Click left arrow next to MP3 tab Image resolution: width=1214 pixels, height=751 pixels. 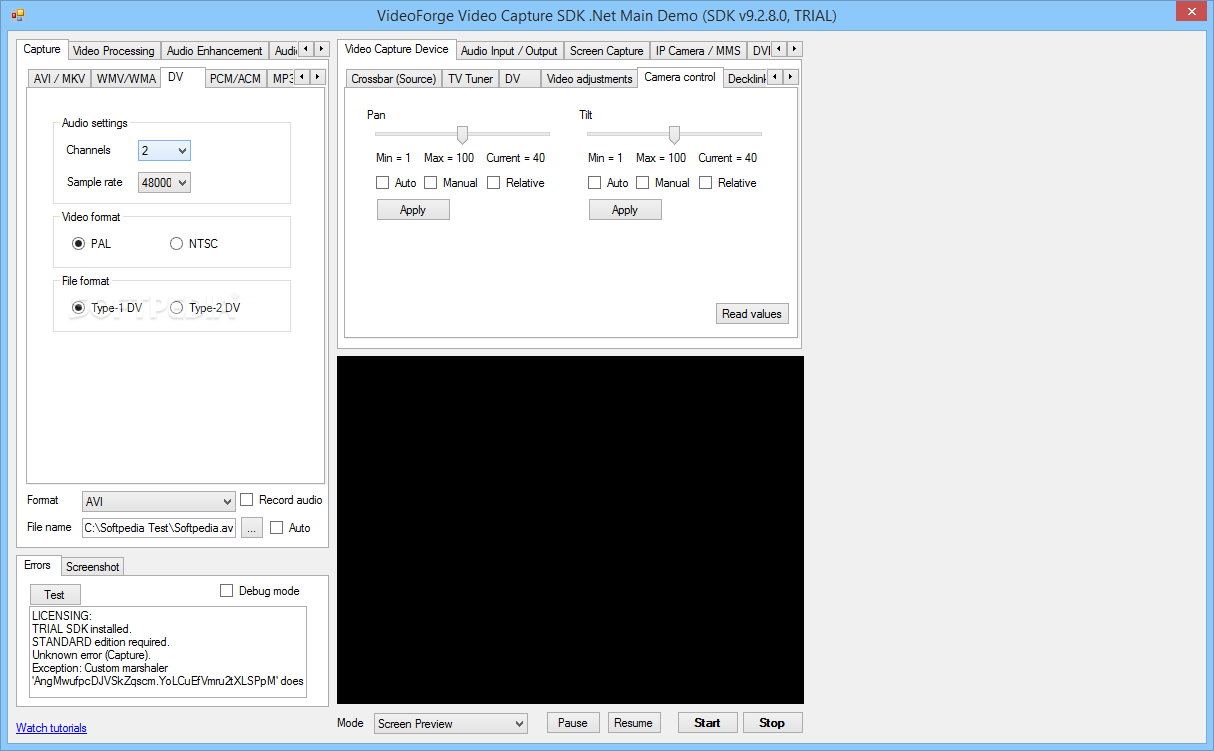[x=303, y=76]
